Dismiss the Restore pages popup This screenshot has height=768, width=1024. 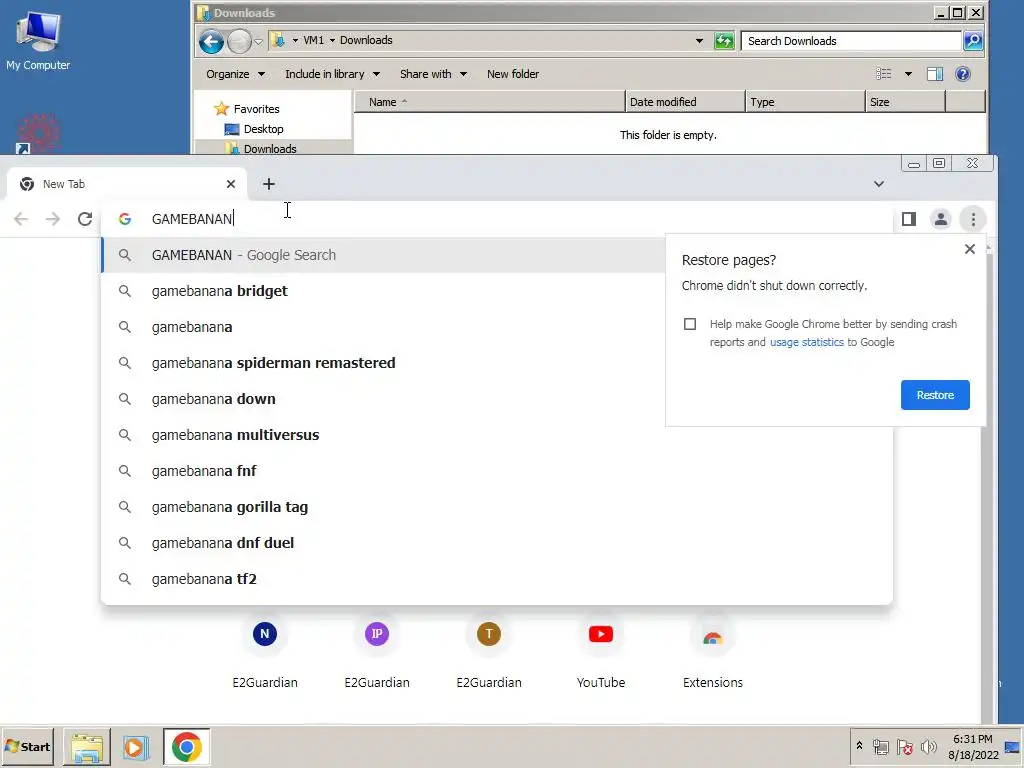pyautogui.click(x=970, y=249)
